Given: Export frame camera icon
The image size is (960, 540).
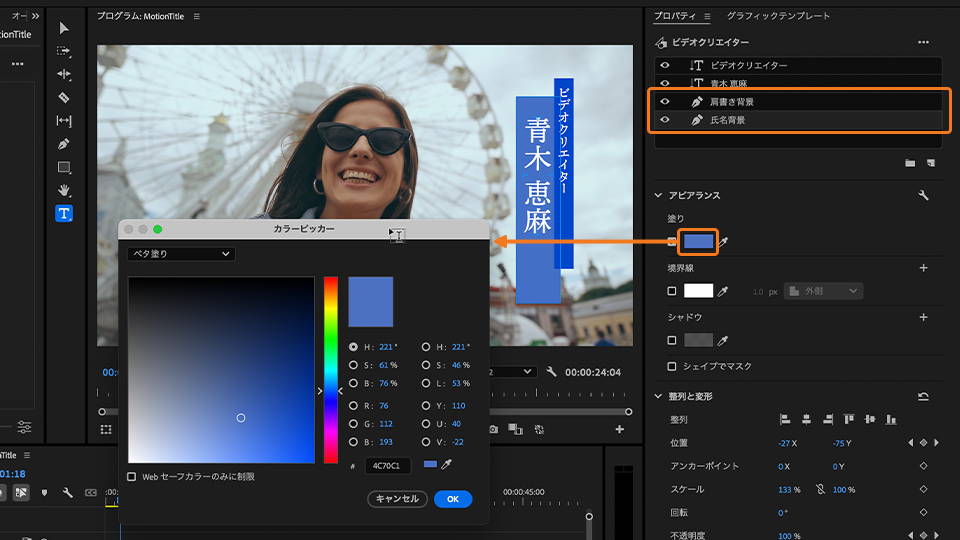Looking at the screenshot, I should click(x=493, y=430).
